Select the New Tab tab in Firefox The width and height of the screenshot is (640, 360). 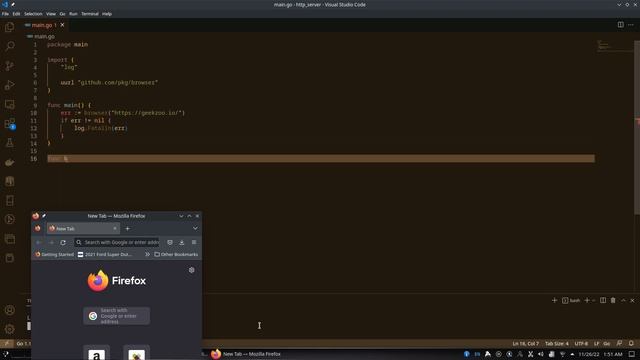tap(83, 229)
